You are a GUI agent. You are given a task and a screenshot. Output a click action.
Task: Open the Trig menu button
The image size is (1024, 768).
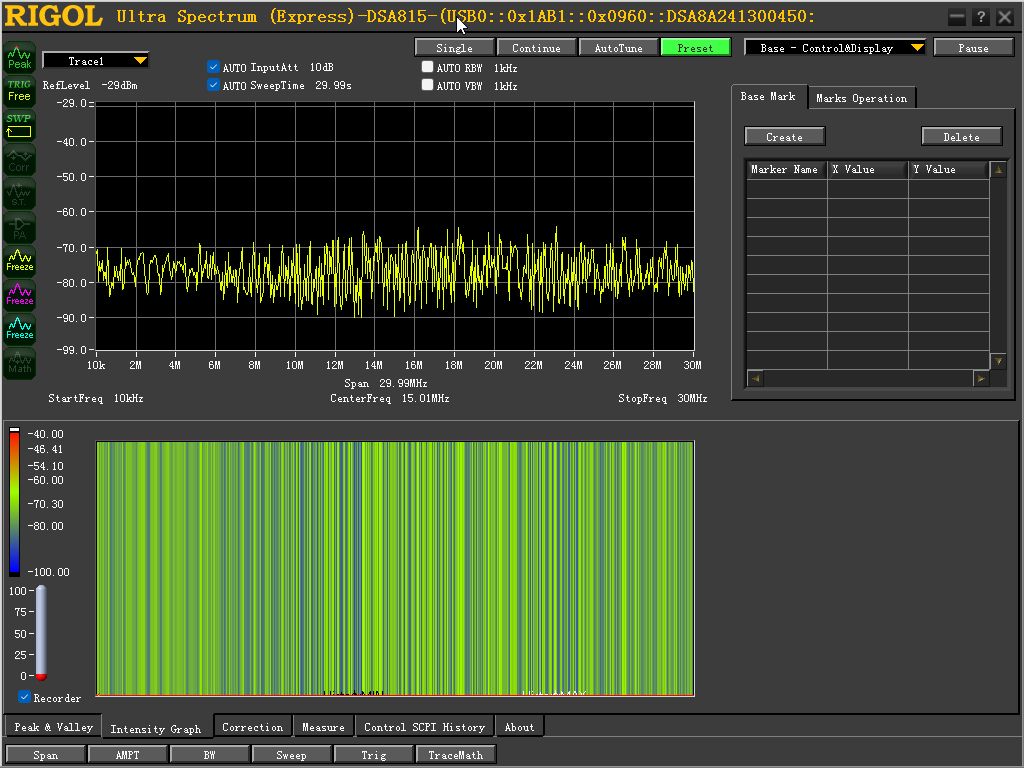click(374, 754)
